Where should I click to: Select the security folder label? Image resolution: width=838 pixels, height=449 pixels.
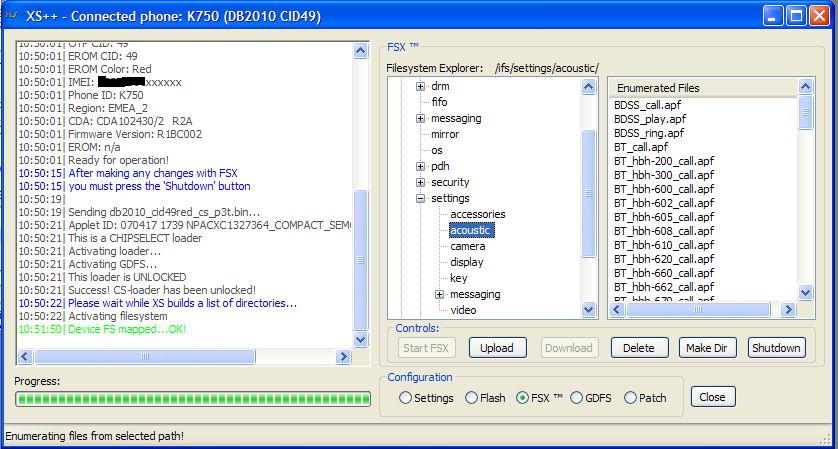click(450, 182)
